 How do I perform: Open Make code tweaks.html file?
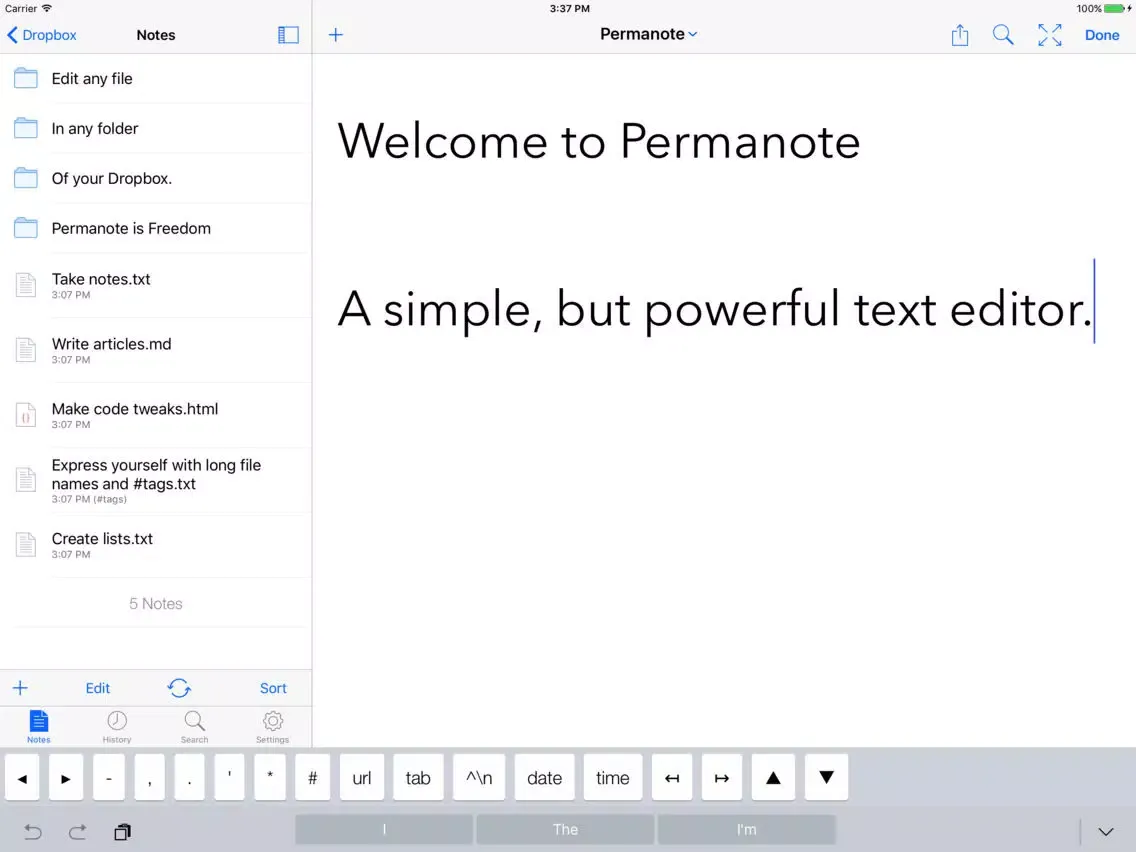pos(156,415)
